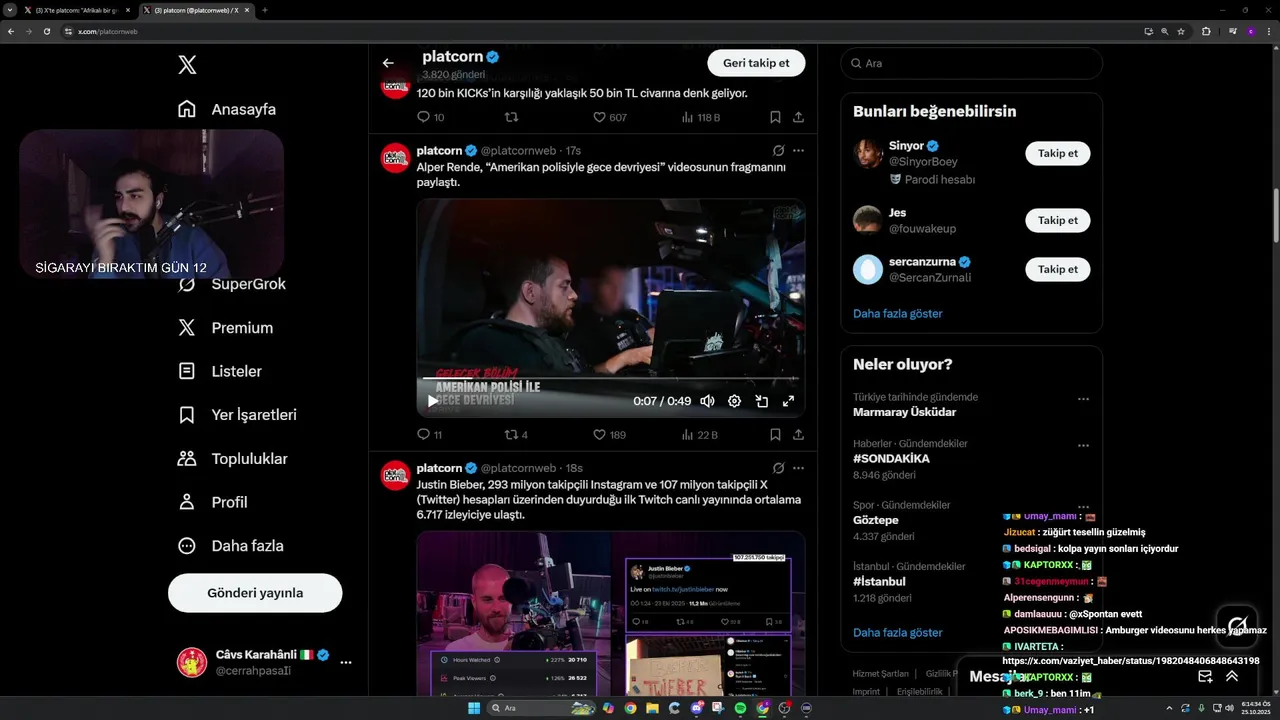Viewport: 1280px width, 720px height.
Task: Toggle picture-in-picture on the video
Action: pyautogui.click(x=761, y=401)
